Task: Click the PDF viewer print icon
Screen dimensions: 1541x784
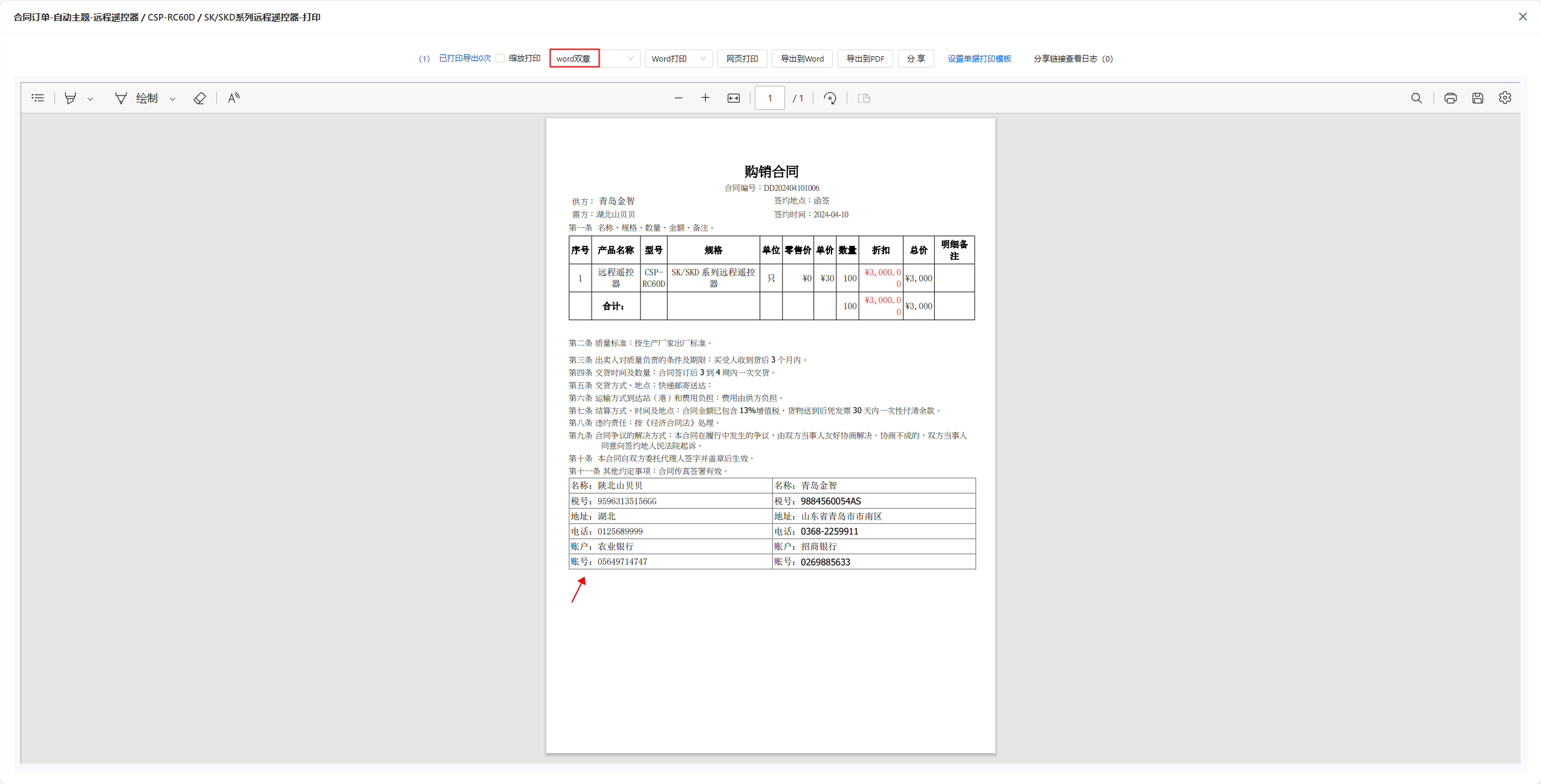Action: pyautogui.click(x=1450, y=98)
